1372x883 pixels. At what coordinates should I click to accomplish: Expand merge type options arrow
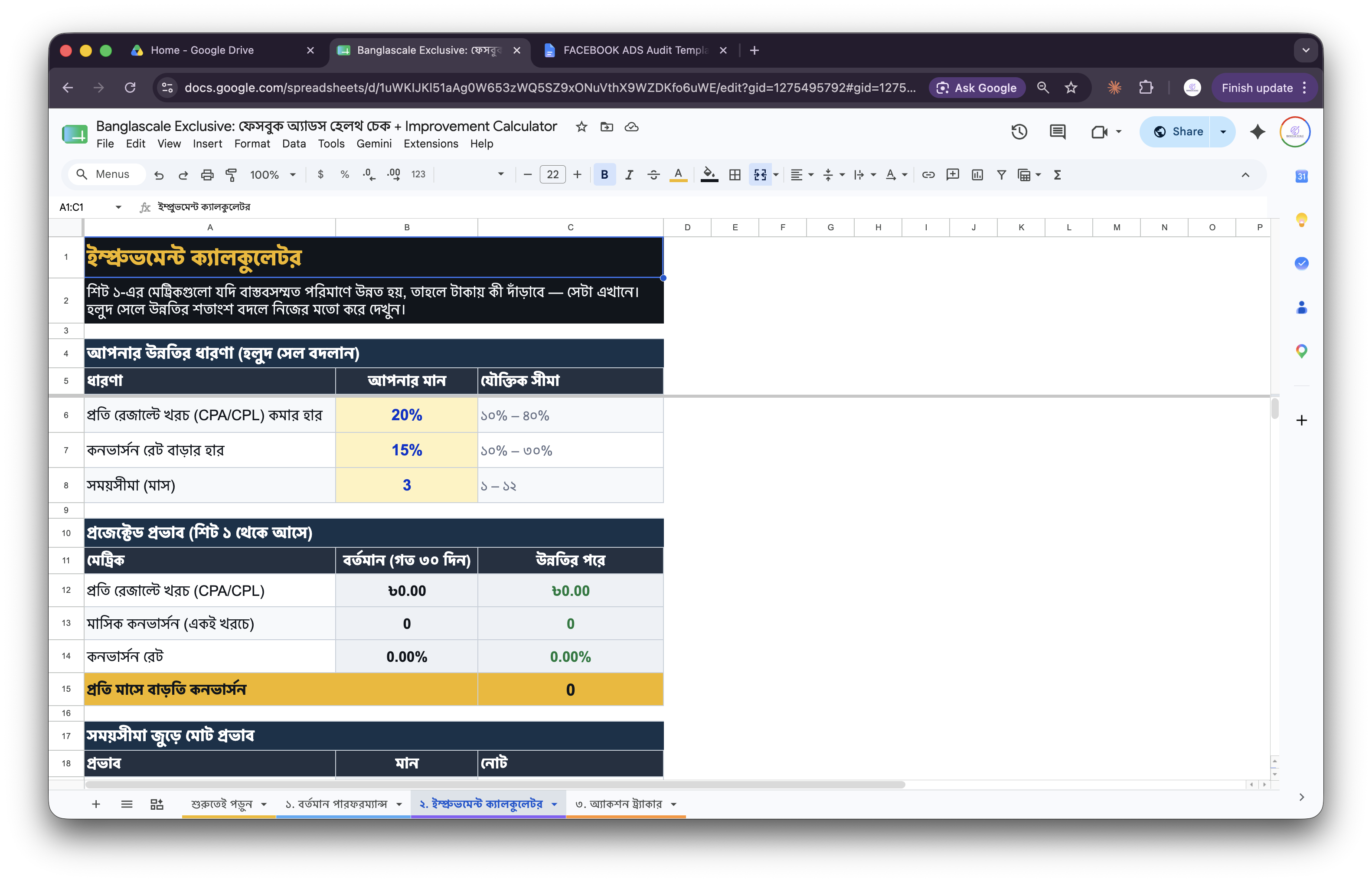pyautogui.click(x=776, y=175)
